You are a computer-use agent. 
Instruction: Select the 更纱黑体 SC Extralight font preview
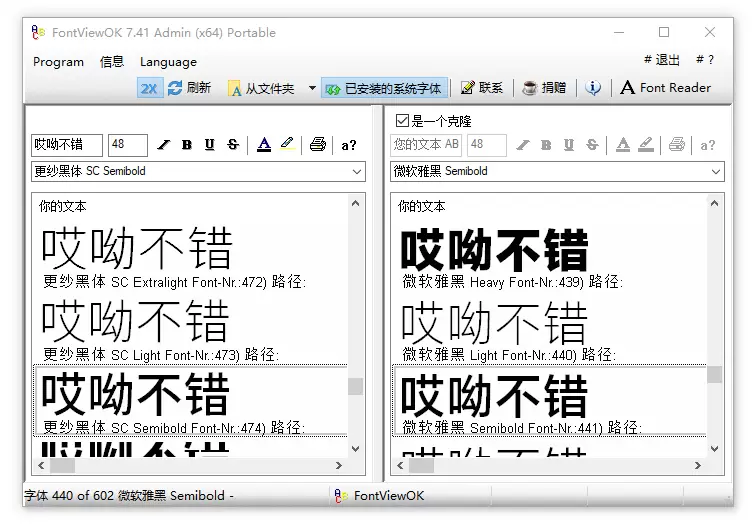point(191,257)
